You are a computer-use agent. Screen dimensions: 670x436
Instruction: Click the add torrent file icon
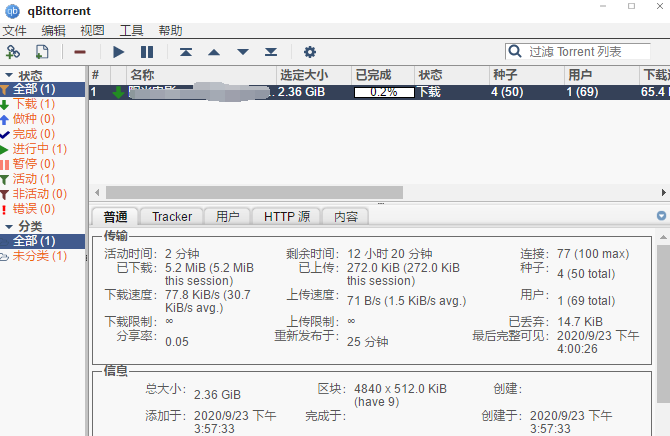coord(42,52)
